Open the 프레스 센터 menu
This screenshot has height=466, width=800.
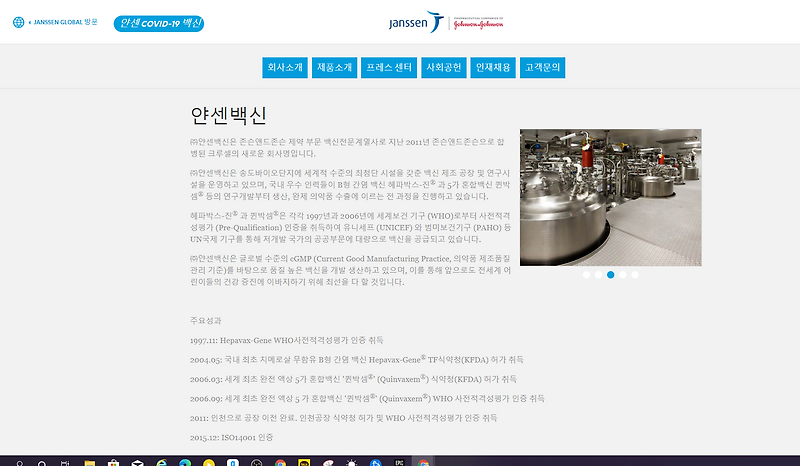(389, 67)
